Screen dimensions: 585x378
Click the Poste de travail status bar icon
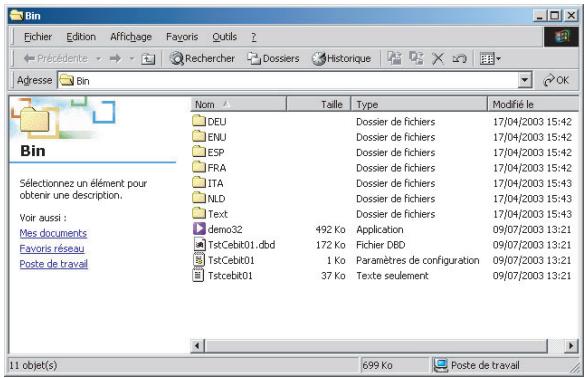click(441, 365)
